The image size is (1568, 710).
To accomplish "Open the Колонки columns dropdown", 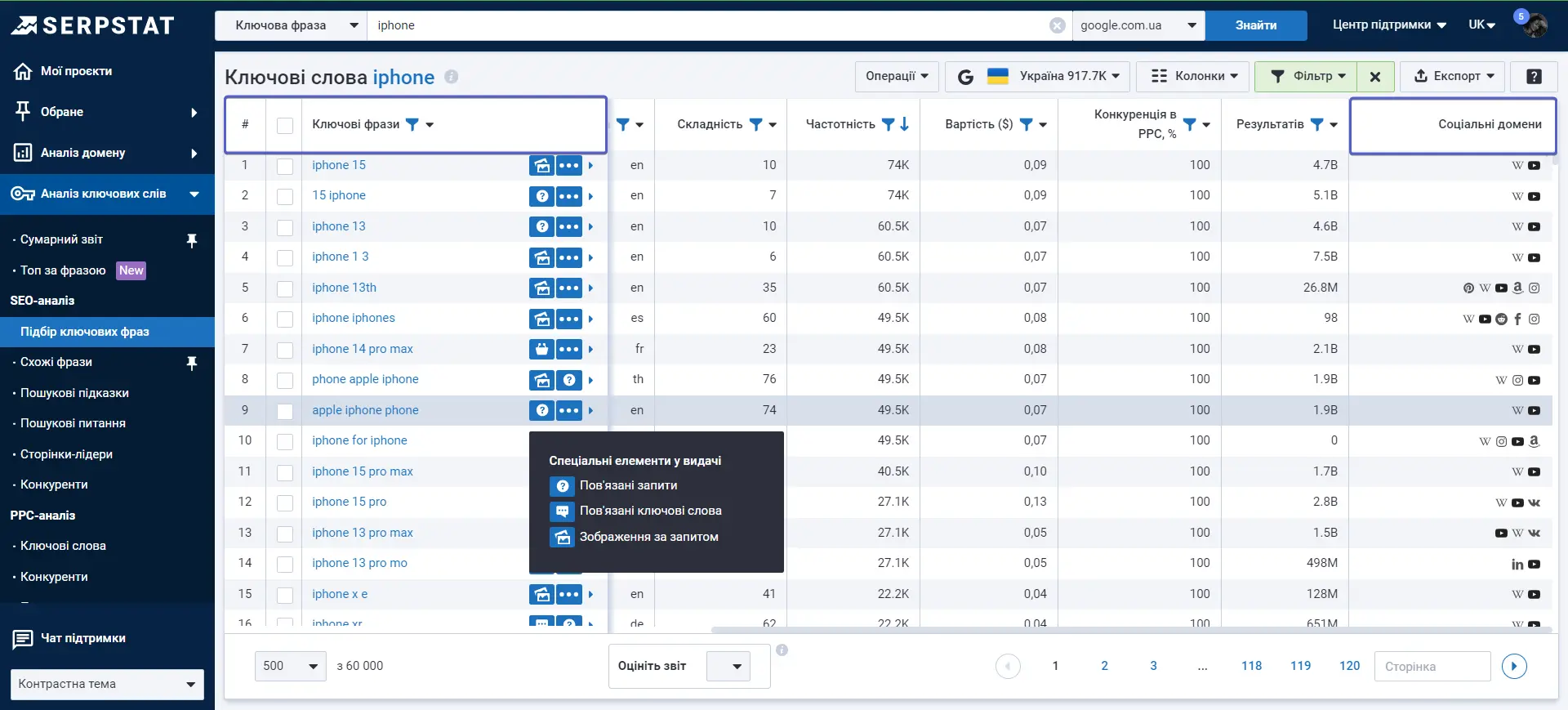I will tap(1193, 76).
